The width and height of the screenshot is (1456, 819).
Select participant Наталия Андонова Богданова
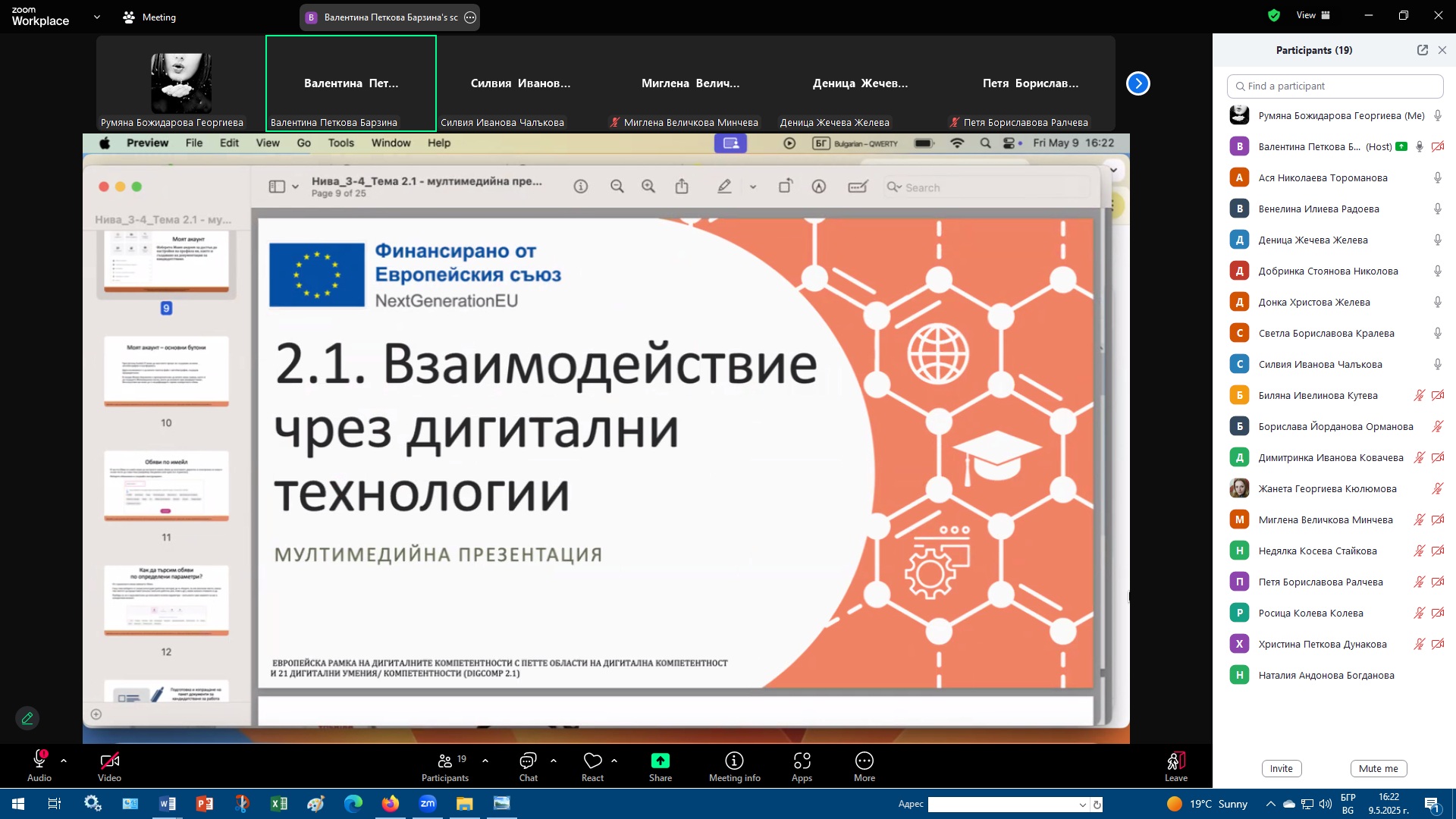point(1335,675)
